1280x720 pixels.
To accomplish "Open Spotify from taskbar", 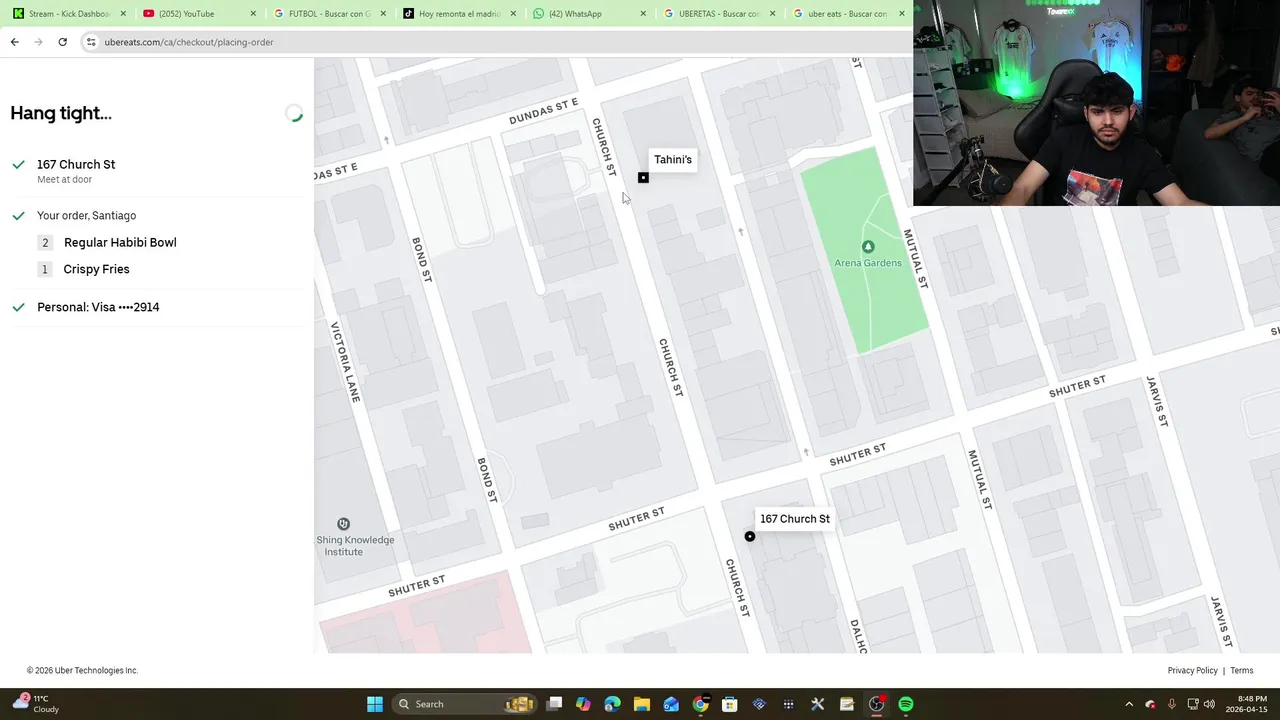I will tap(906, 704).
